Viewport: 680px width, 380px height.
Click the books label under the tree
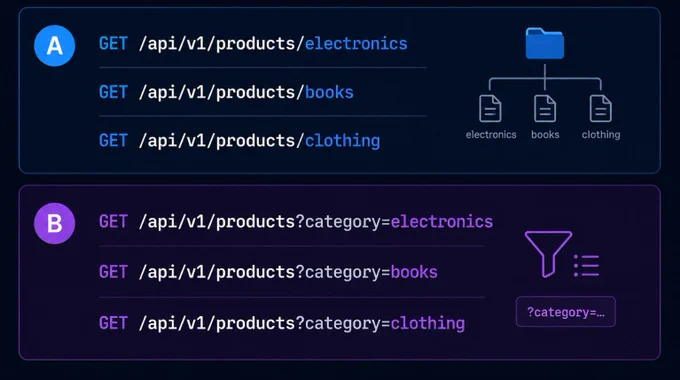[545, 135]
